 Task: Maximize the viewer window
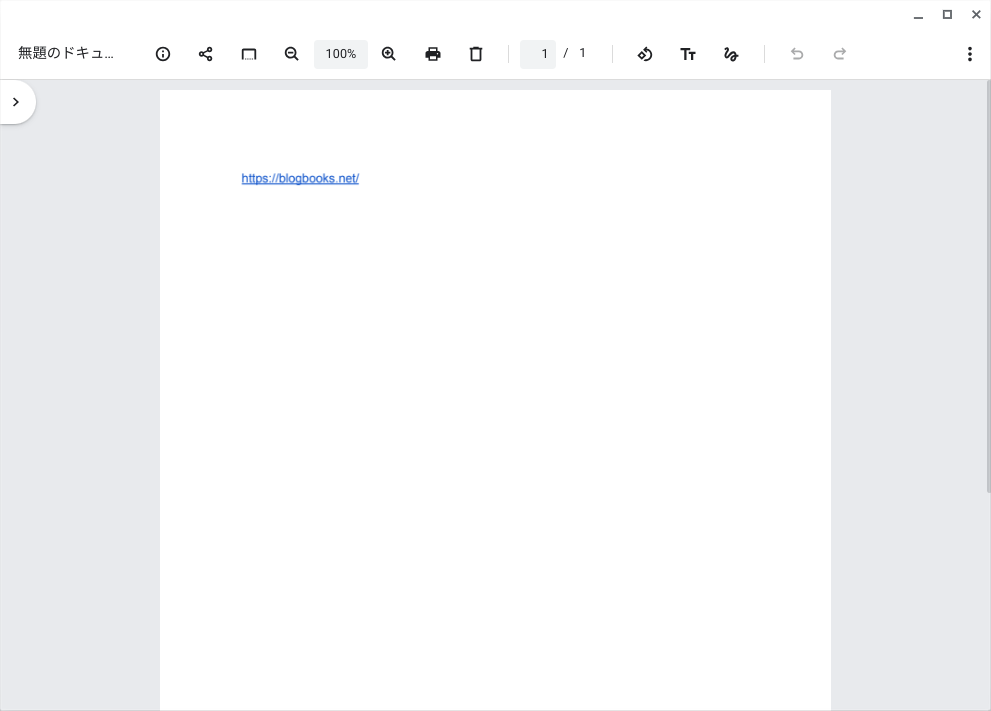tap(947, 15)
